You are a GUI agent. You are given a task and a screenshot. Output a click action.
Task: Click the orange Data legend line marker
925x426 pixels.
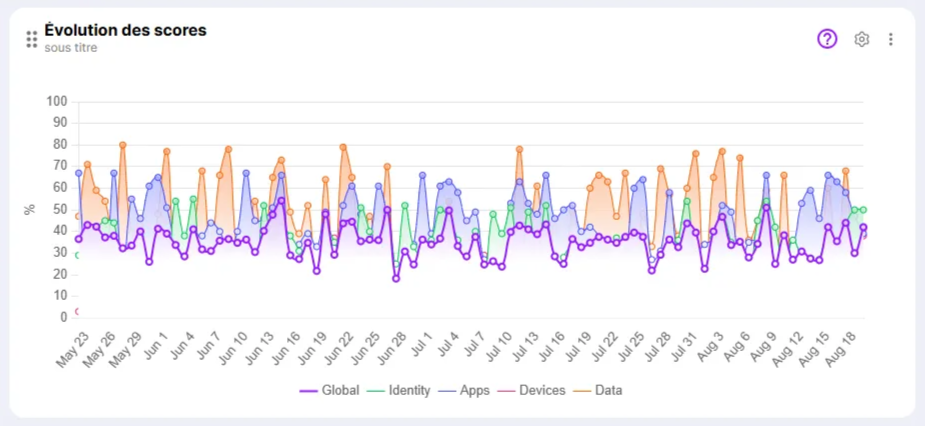coord(582,390)
